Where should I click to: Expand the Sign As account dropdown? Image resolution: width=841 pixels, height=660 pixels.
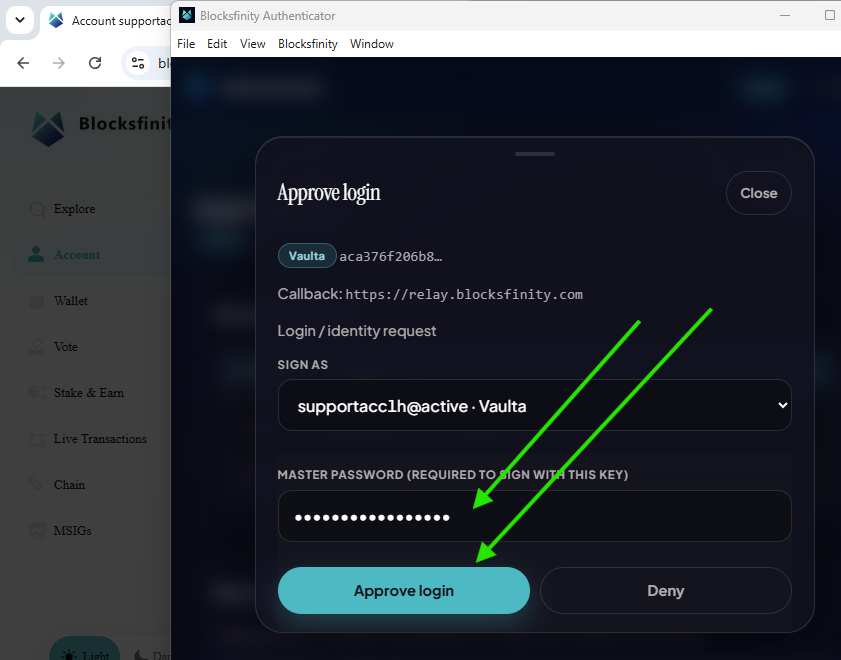click(x=534, y=405)
